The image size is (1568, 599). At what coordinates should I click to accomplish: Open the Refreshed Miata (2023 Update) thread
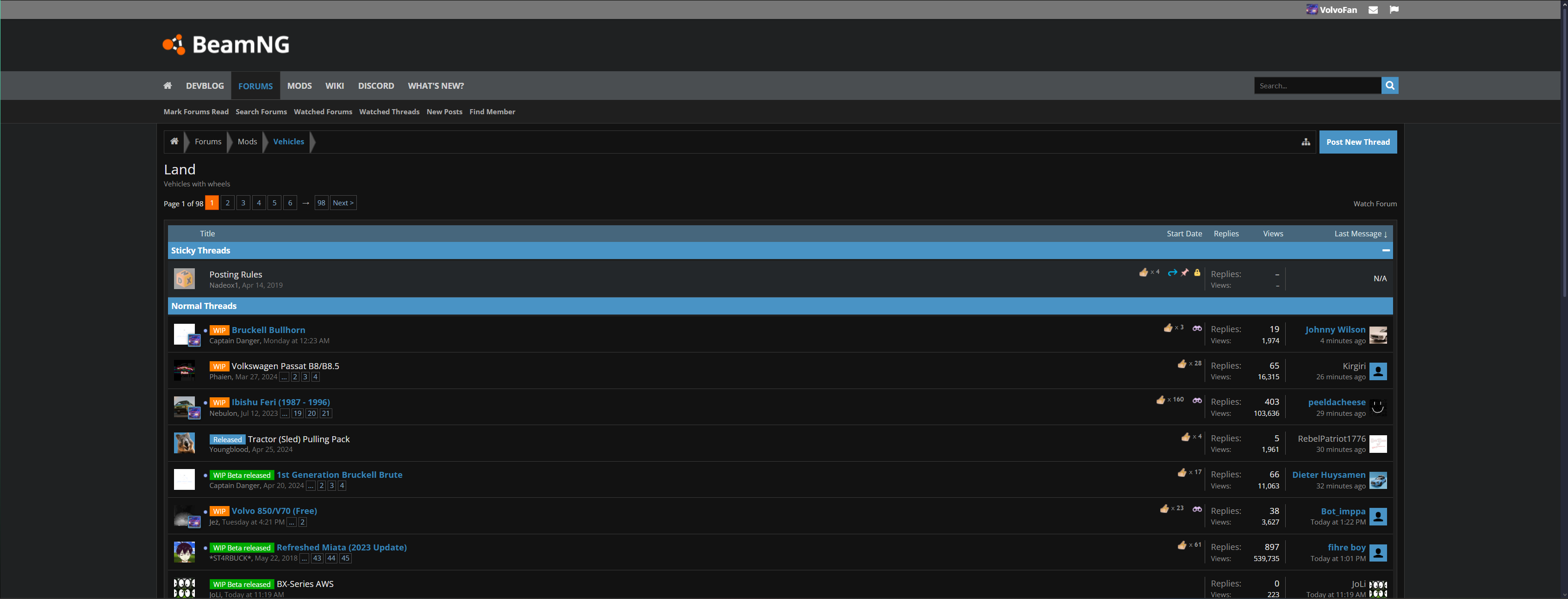coord(342,547)
